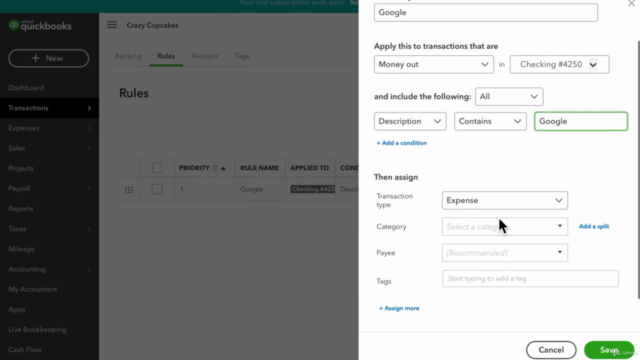This screenshot has height=360, width=640.
Task: Click the Checking #425 account tag in table
Action: click(x=313, y=189)
